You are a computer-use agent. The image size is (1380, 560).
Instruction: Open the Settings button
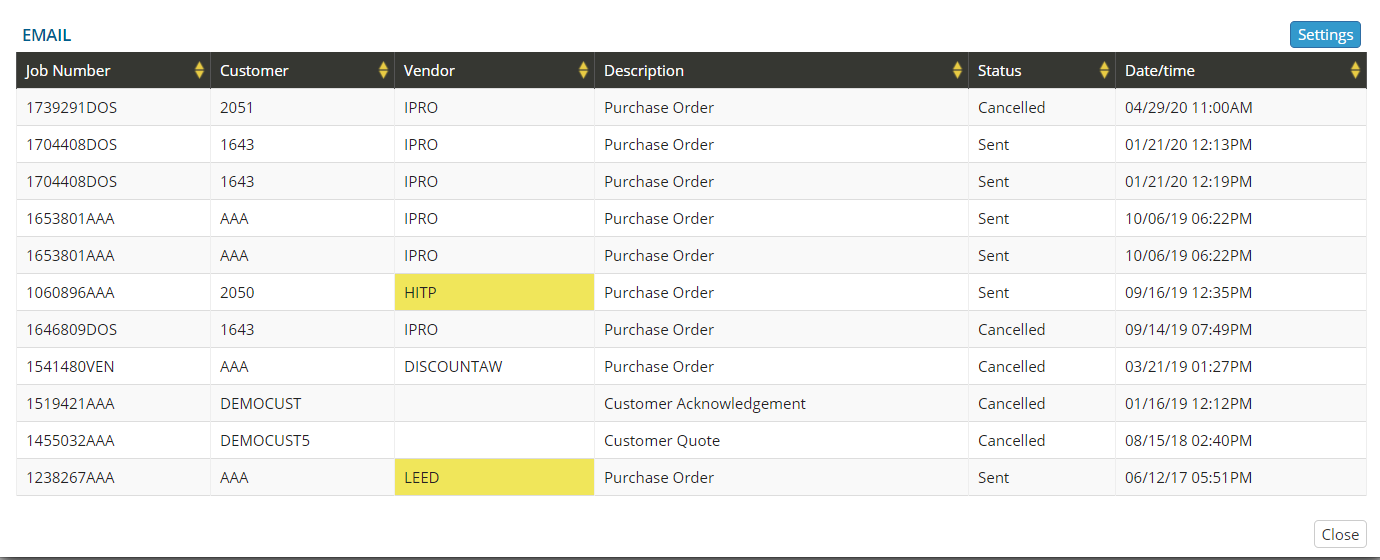click(x=1324, y=35)
